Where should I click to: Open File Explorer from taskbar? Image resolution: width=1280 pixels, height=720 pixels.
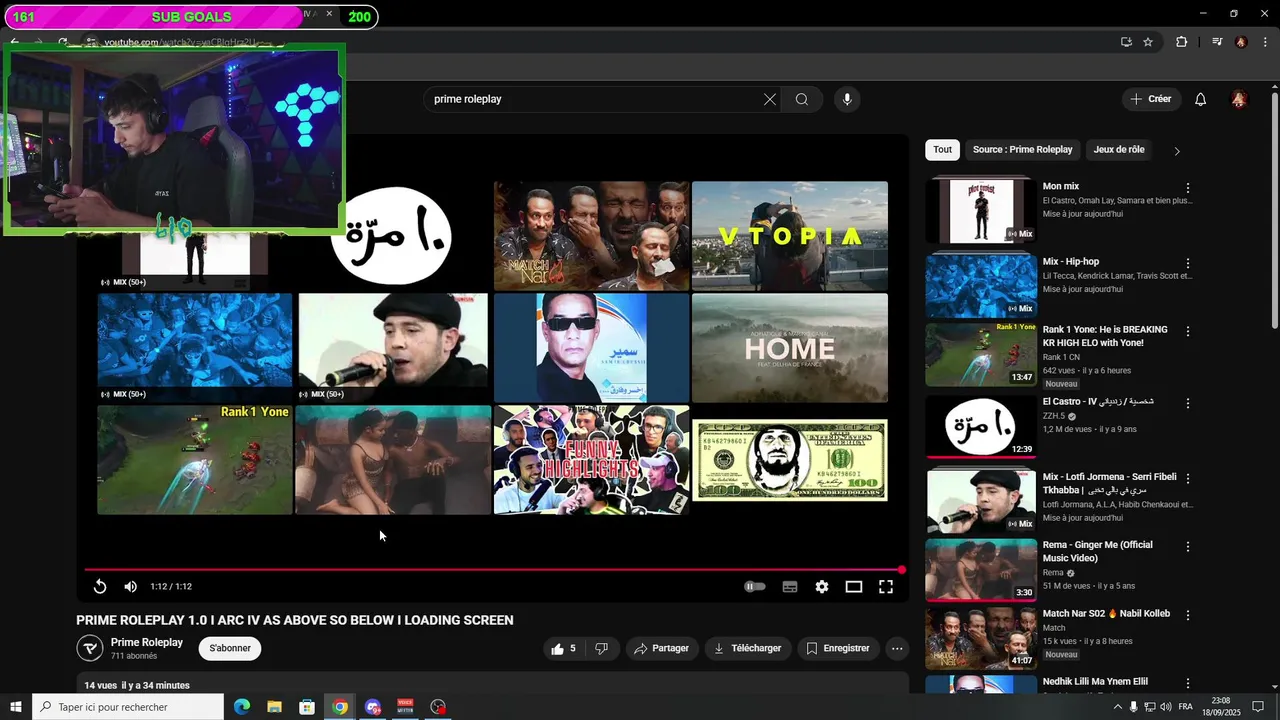point(274,707)
